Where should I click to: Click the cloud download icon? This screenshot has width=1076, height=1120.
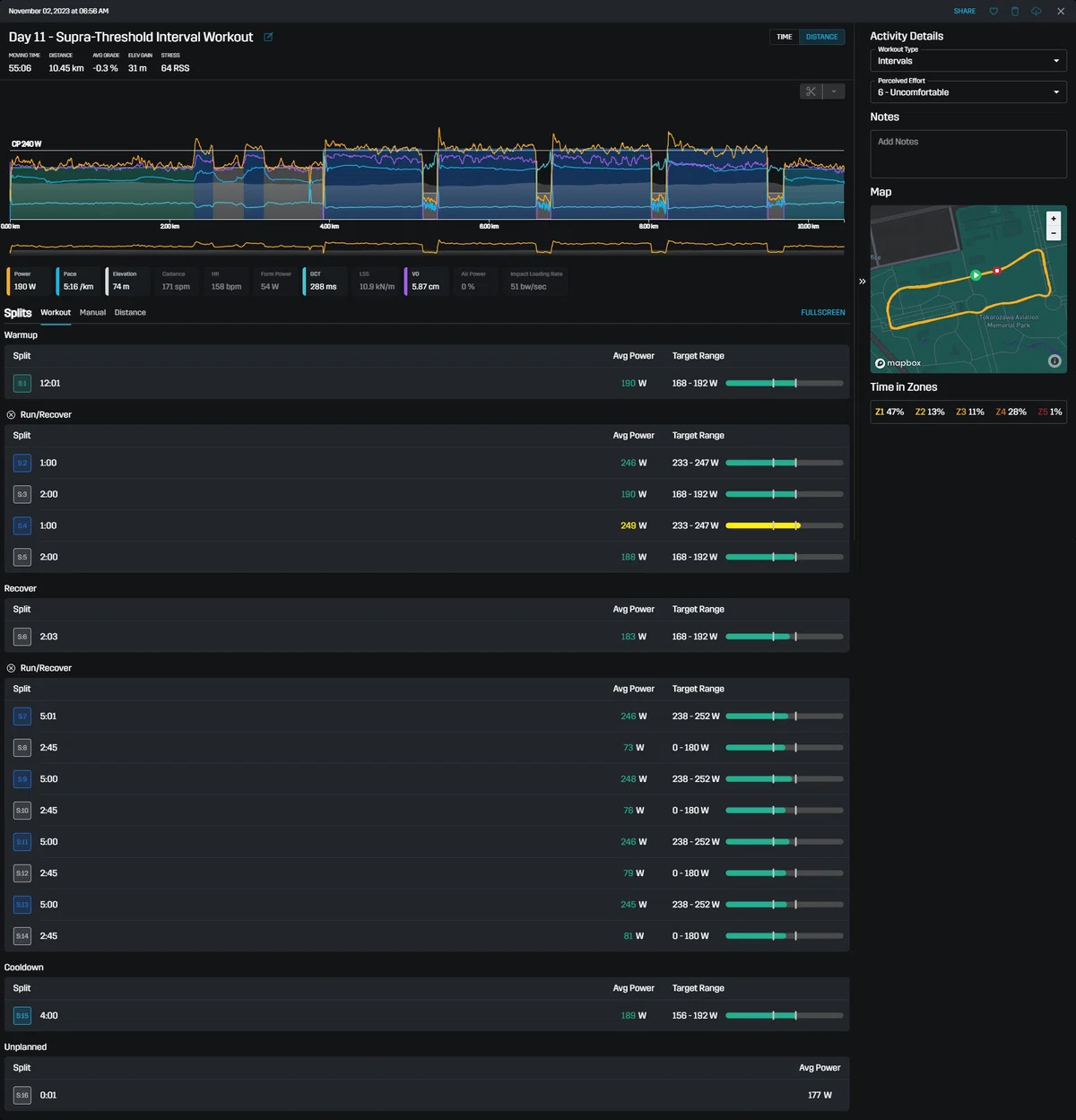click(x=1037, y=11)
